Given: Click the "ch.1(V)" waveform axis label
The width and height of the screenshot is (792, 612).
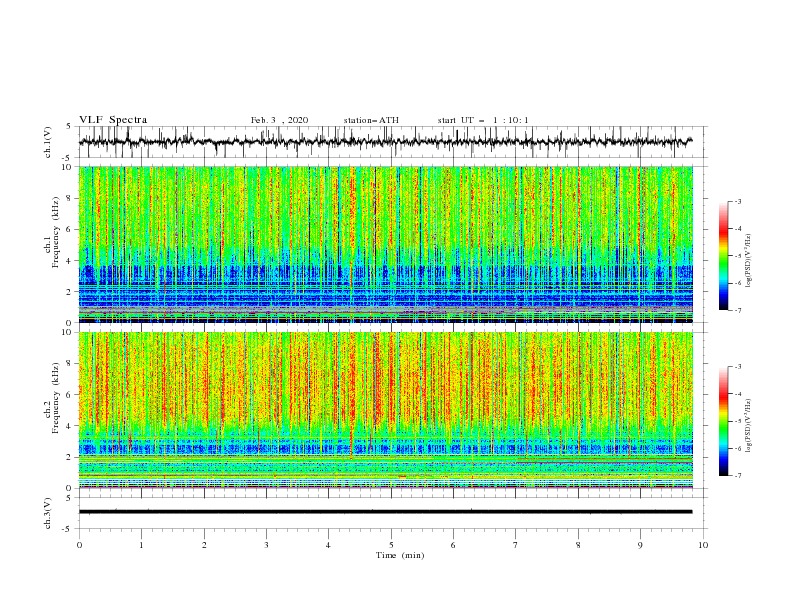Looking at the screenshot, I should coord(48,142).
